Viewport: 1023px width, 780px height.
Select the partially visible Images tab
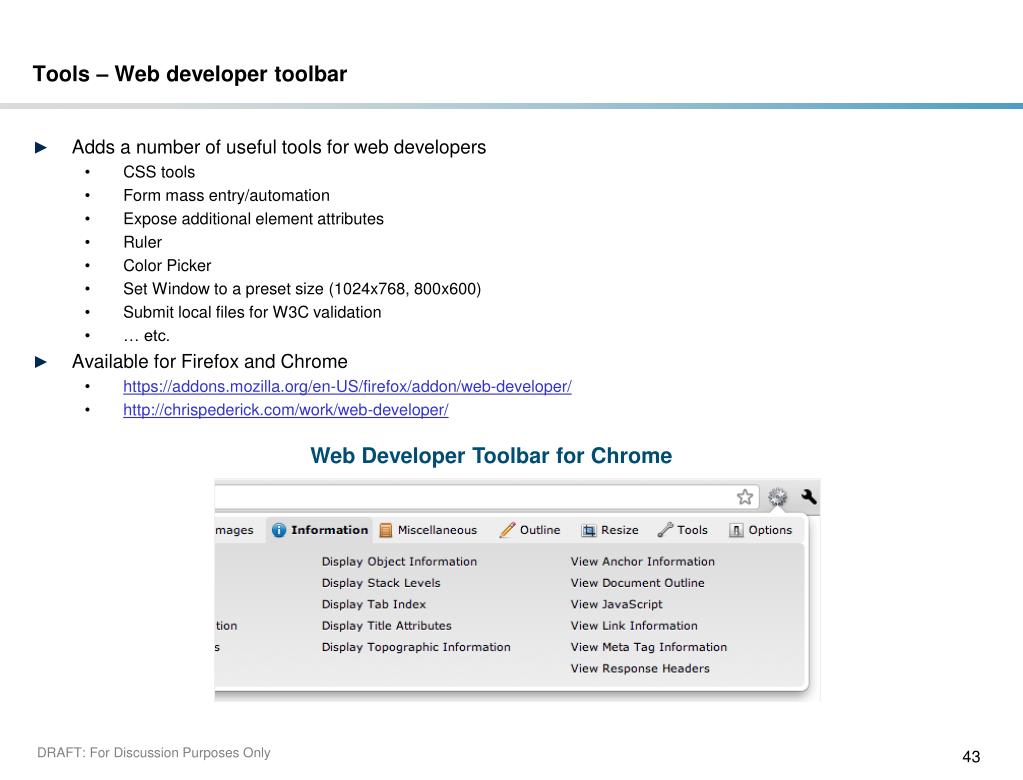tap(234, 530)
